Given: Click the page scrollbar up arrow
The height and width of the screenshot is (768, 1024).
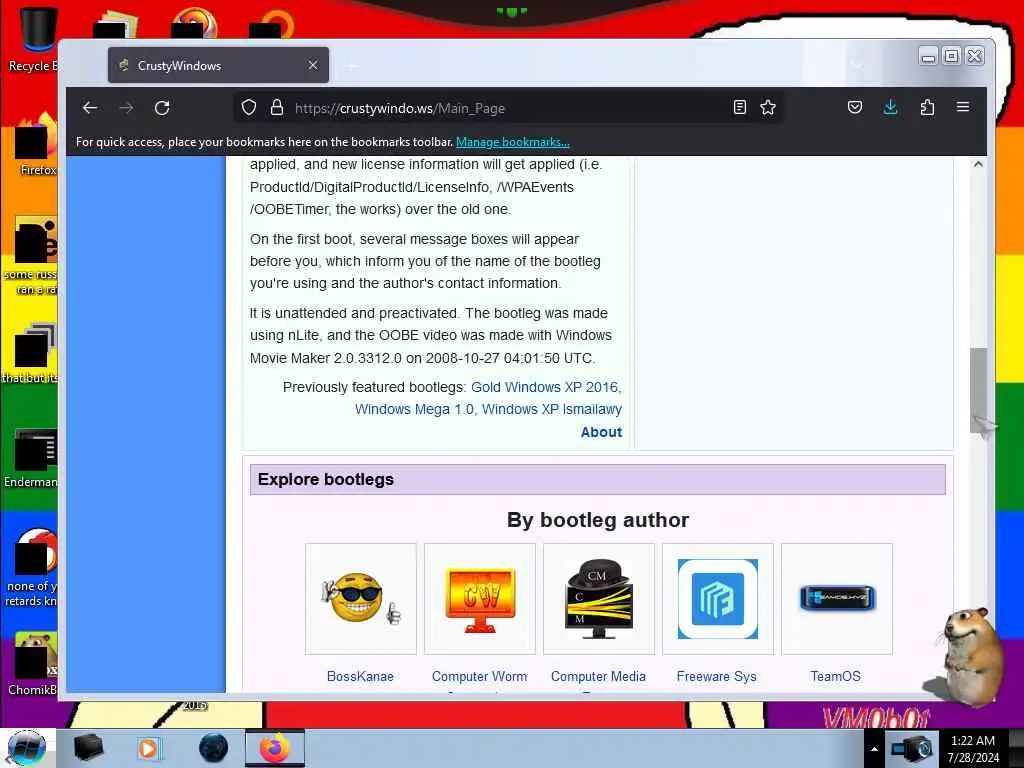Looking at the screenshot, I should (978, 165).
